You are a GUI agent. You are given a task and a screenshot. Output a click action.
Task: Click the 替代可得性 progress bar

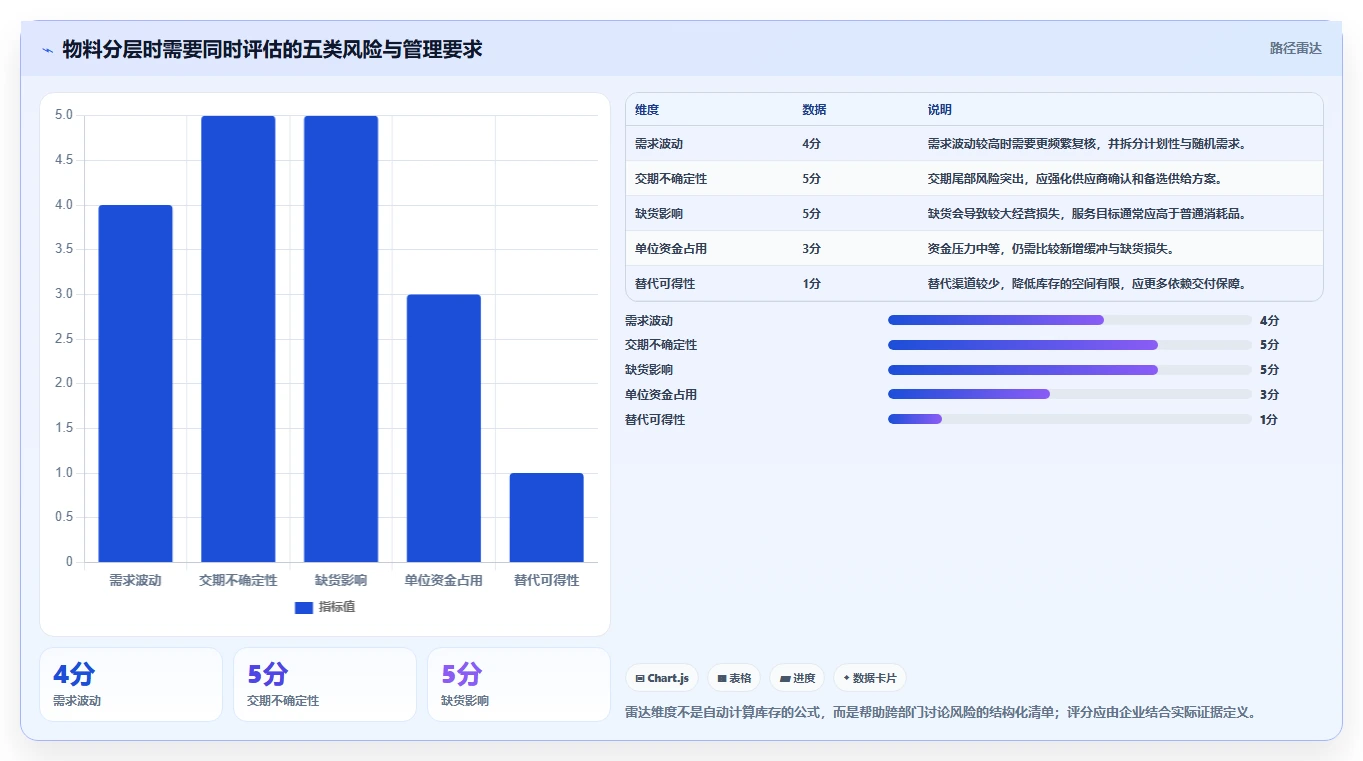pos(1070,420)
